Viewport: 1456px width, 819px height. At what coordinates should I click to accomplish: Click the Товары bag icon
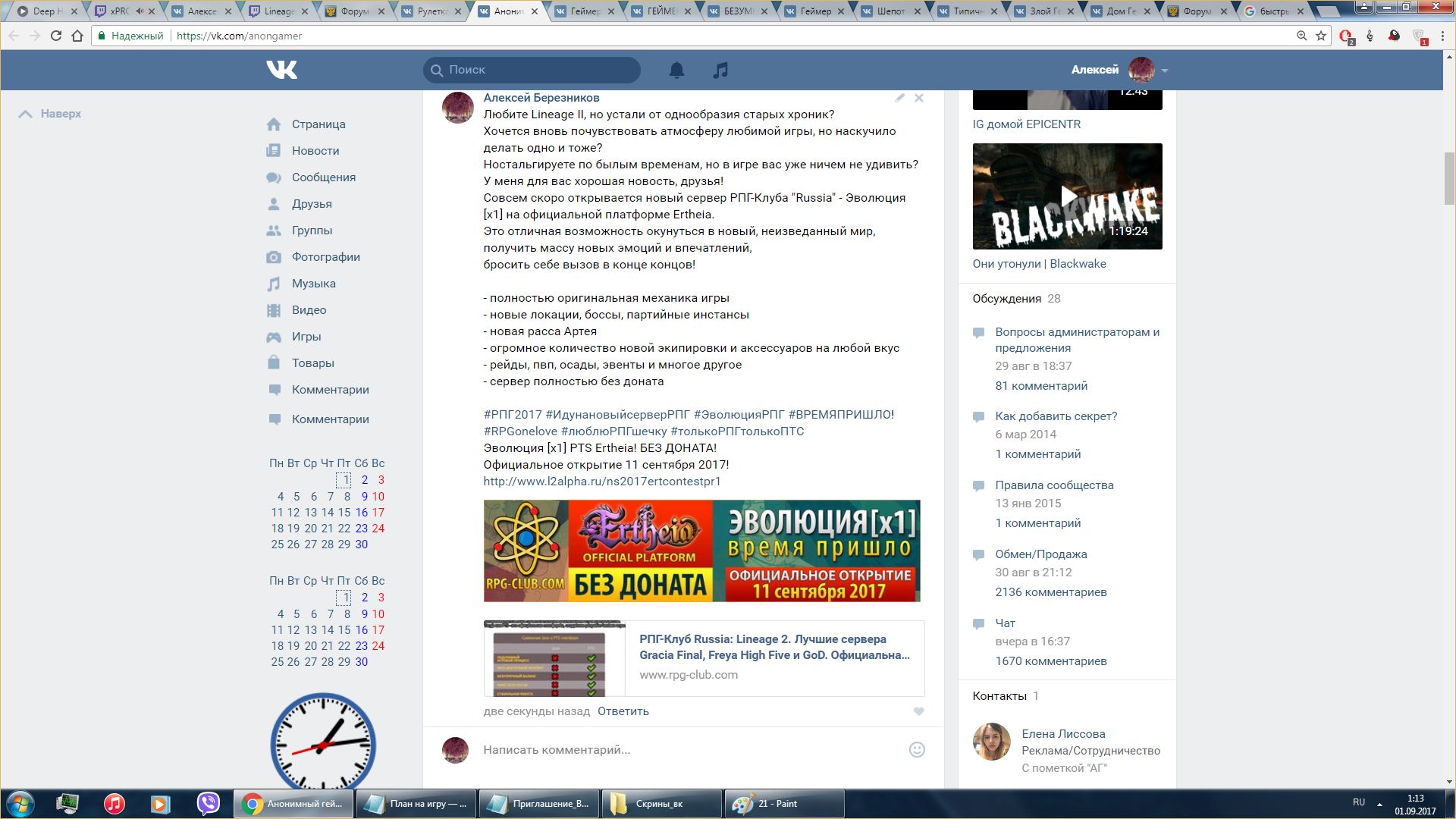[x=274, y=362]
